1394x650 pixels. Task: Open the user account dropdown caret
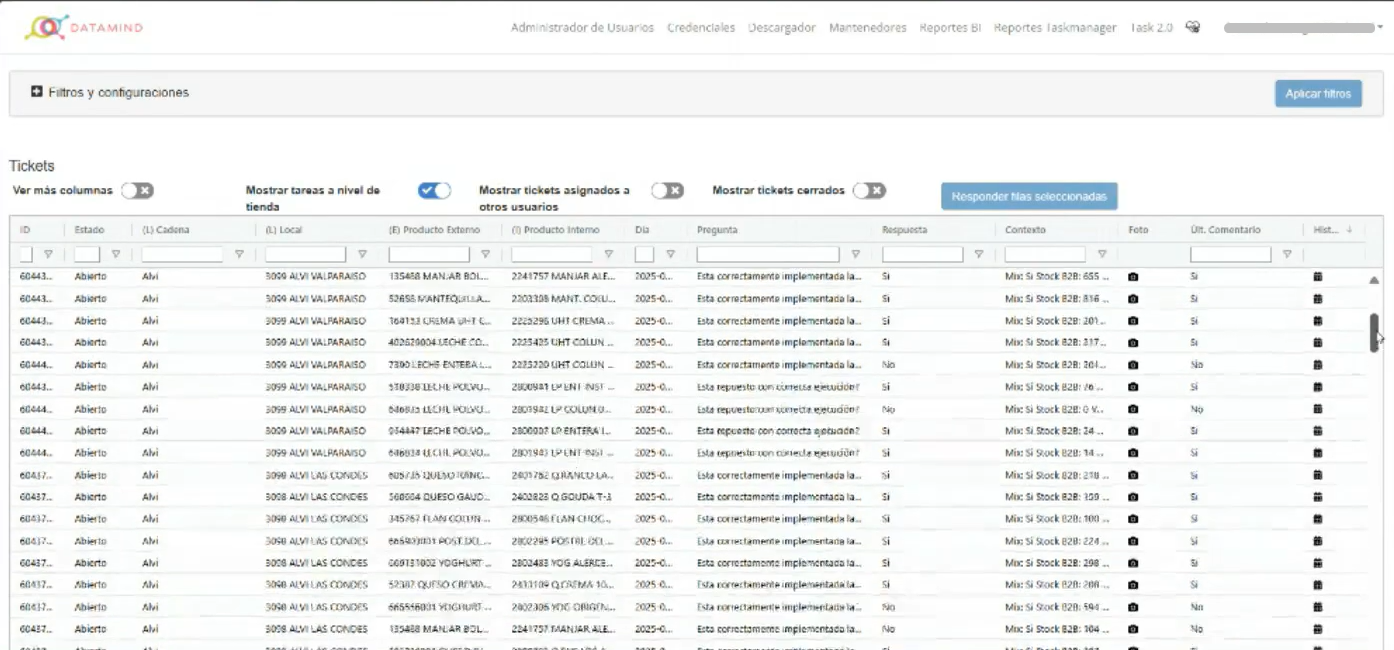click(1380, 28)
